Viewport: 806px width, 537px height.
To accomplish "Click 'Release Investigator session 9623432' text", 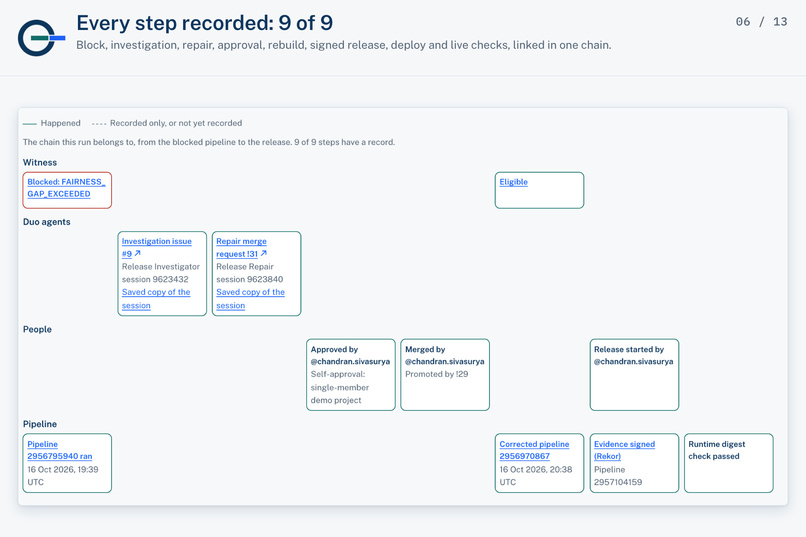I will (x=160, y=273).
